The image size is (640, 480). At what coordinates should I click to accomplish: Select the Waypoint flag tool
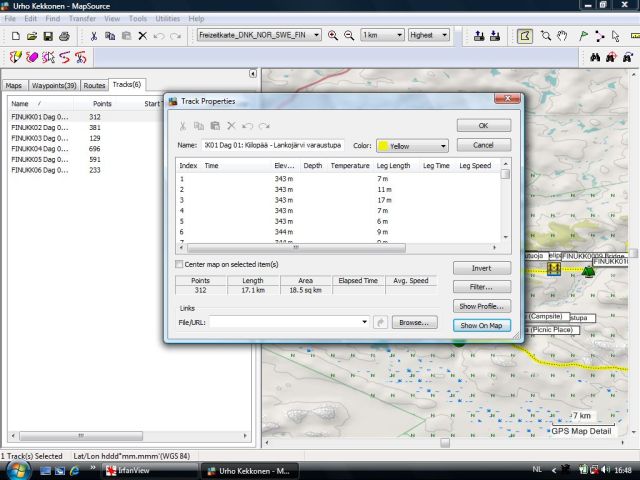click(x=583, y=35)
